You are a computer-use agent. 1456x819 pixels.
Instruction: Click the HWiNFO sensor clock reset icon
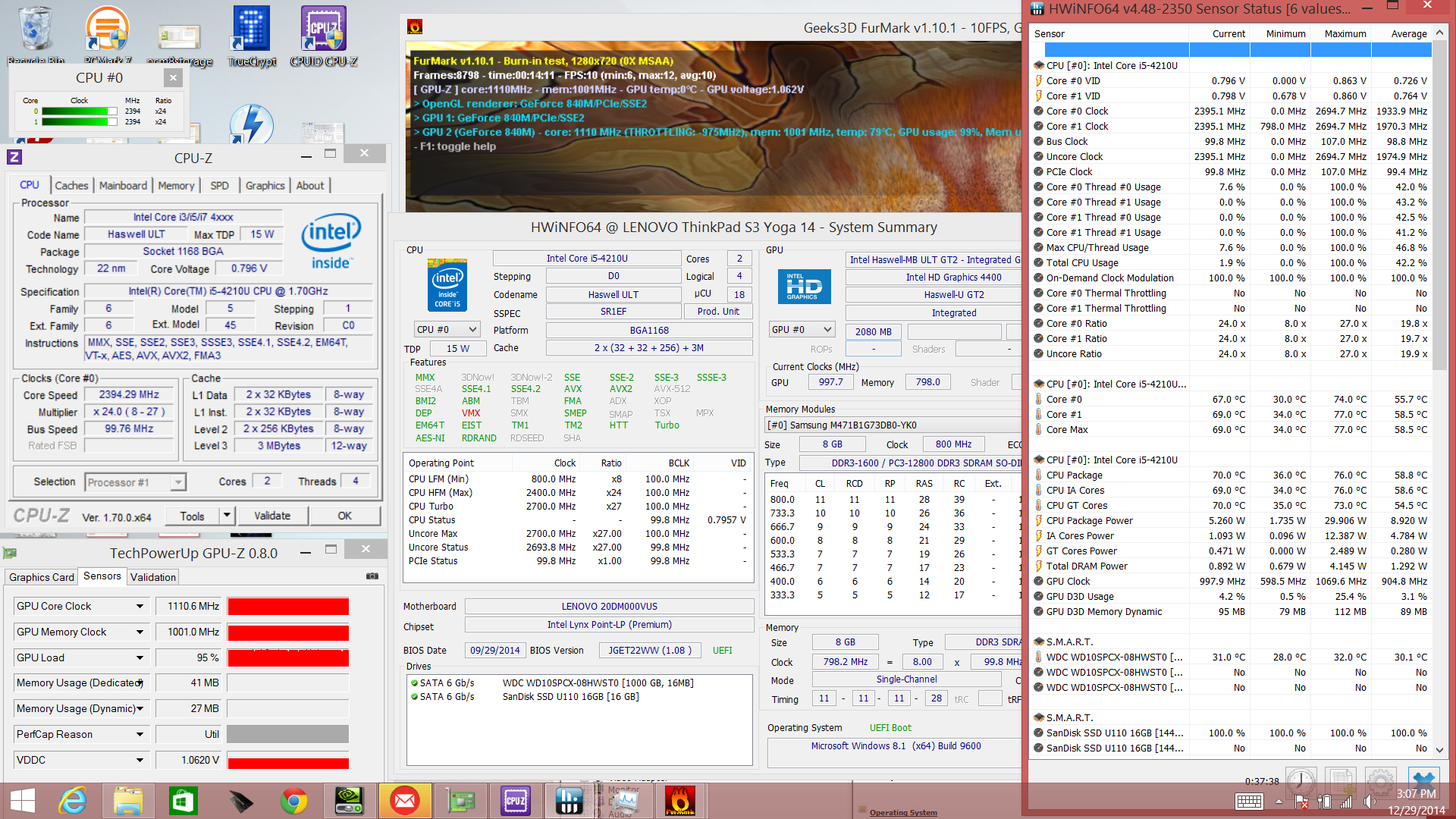click(1301, 780)
